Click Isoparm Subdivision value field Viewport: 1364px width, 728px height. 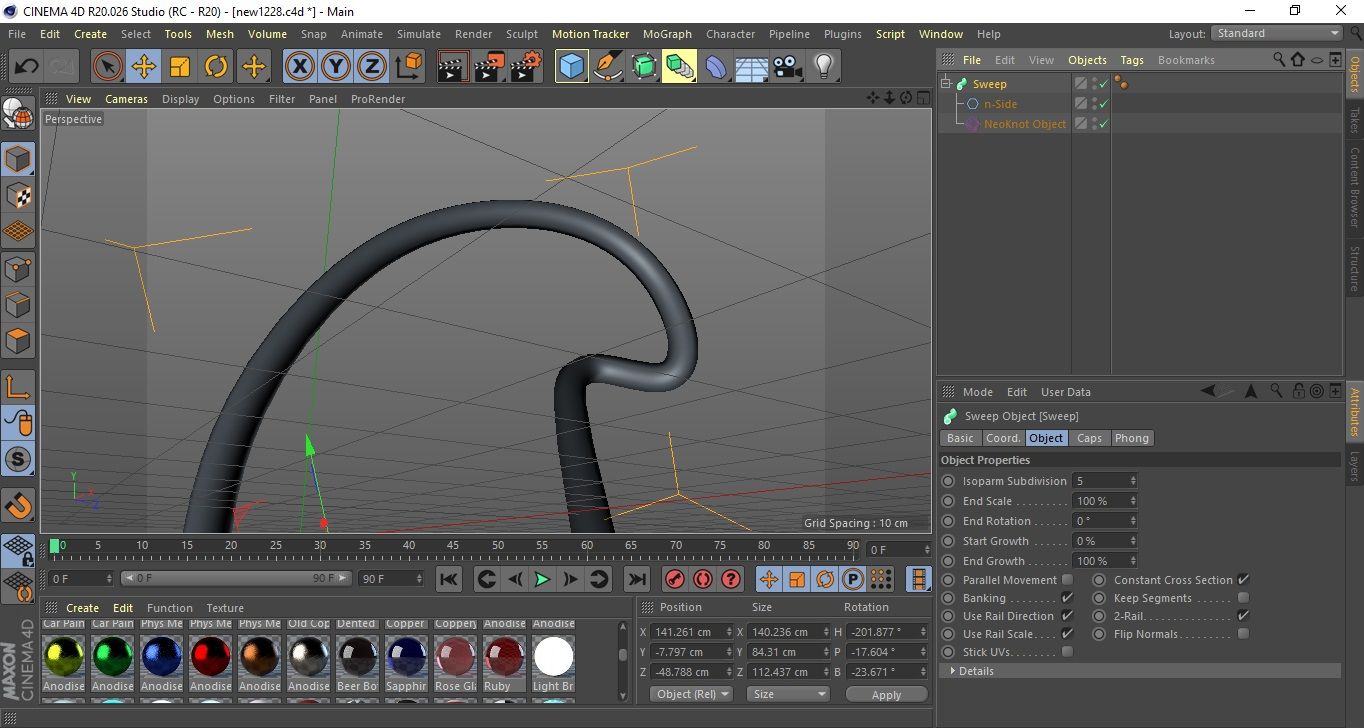1104,481
